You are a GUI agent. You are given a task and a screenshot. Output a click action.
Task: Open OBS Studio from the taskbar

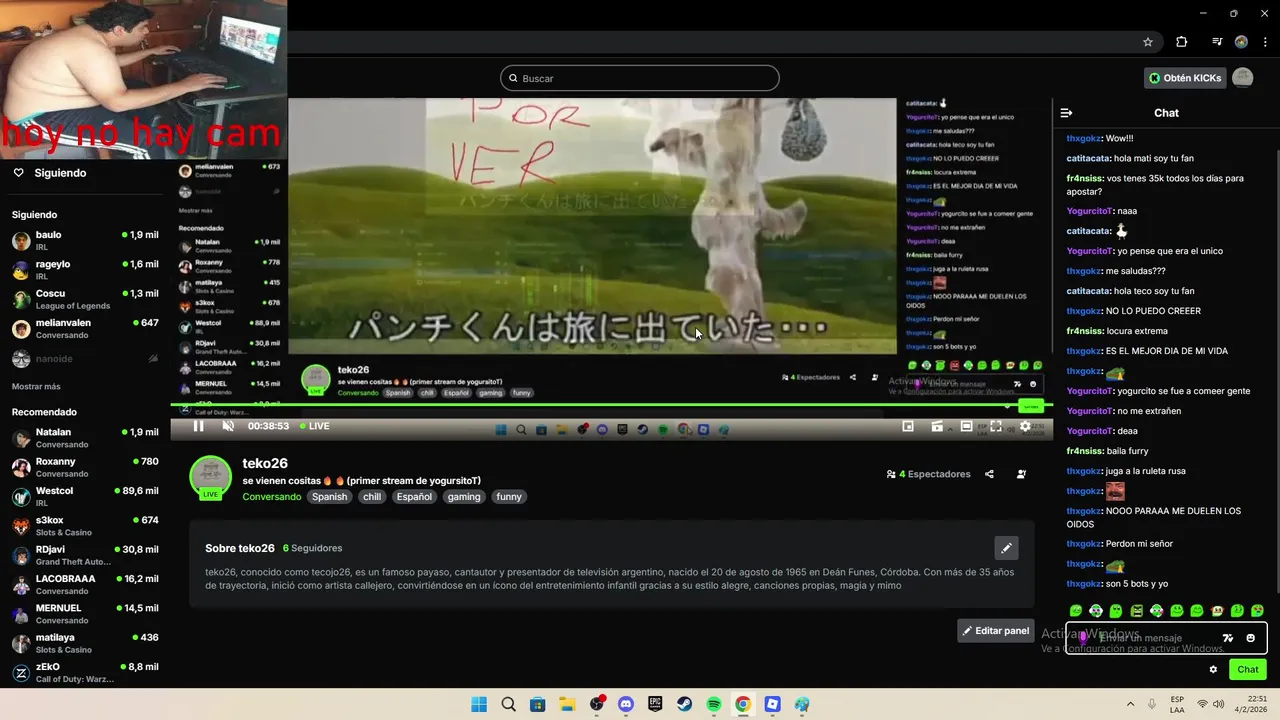tap(597, 704)
